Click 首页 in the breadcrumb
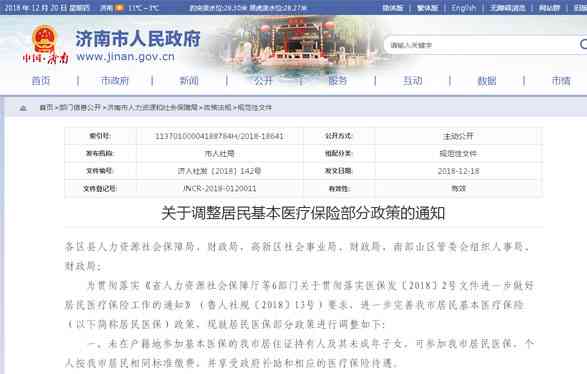587x374 pixels. pos(46,108)
